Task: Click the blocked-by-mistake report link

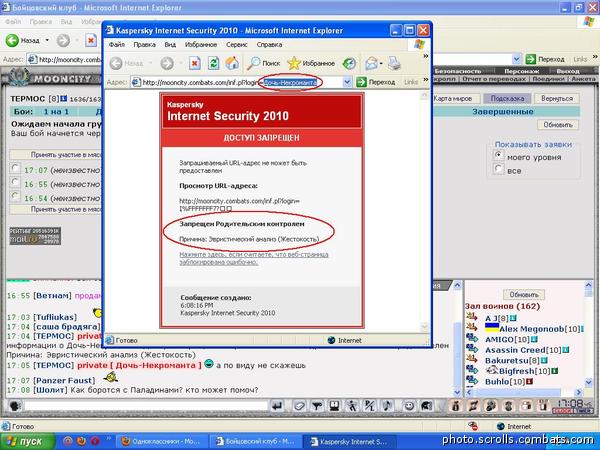Action: pyautogui.click(x=254, y=258)
